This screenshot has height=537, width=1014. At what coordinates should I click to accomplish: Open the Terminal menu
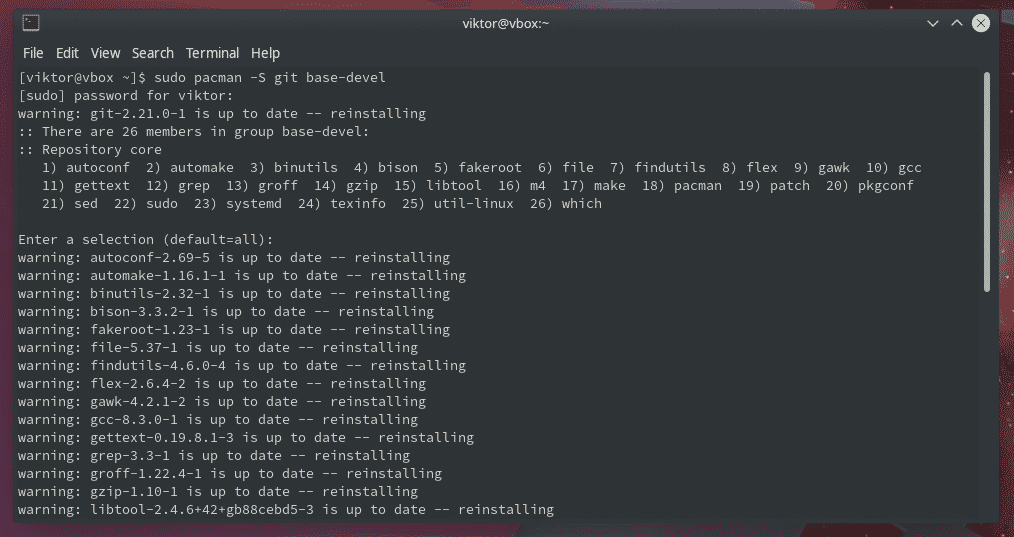coord(212,53)
